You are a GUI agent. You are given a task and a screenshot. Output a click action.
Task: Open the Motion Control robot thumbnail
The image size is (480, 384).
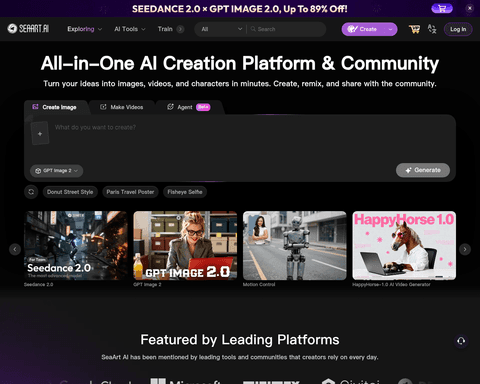295,245
